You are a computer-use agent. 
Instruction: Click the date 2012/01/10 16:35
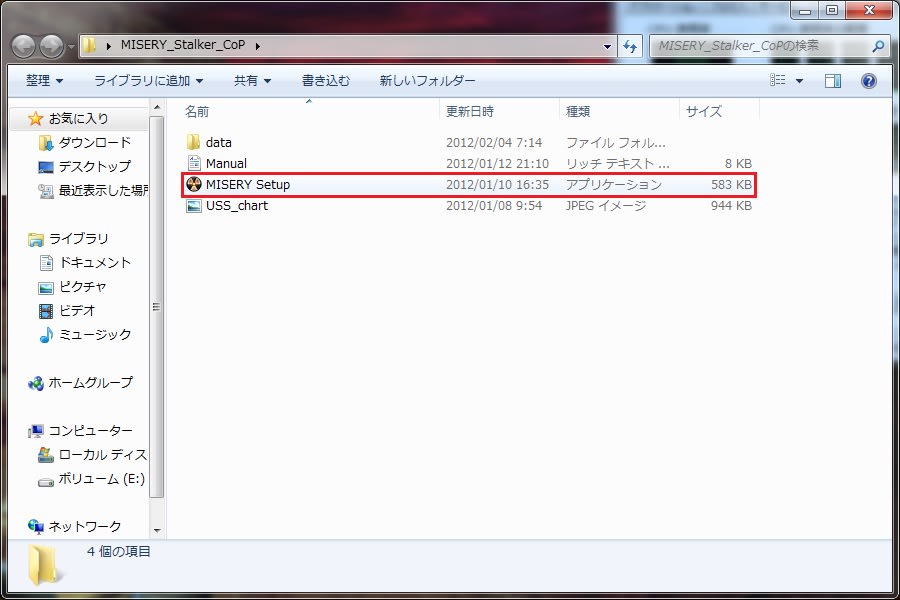tap(497, 185)
